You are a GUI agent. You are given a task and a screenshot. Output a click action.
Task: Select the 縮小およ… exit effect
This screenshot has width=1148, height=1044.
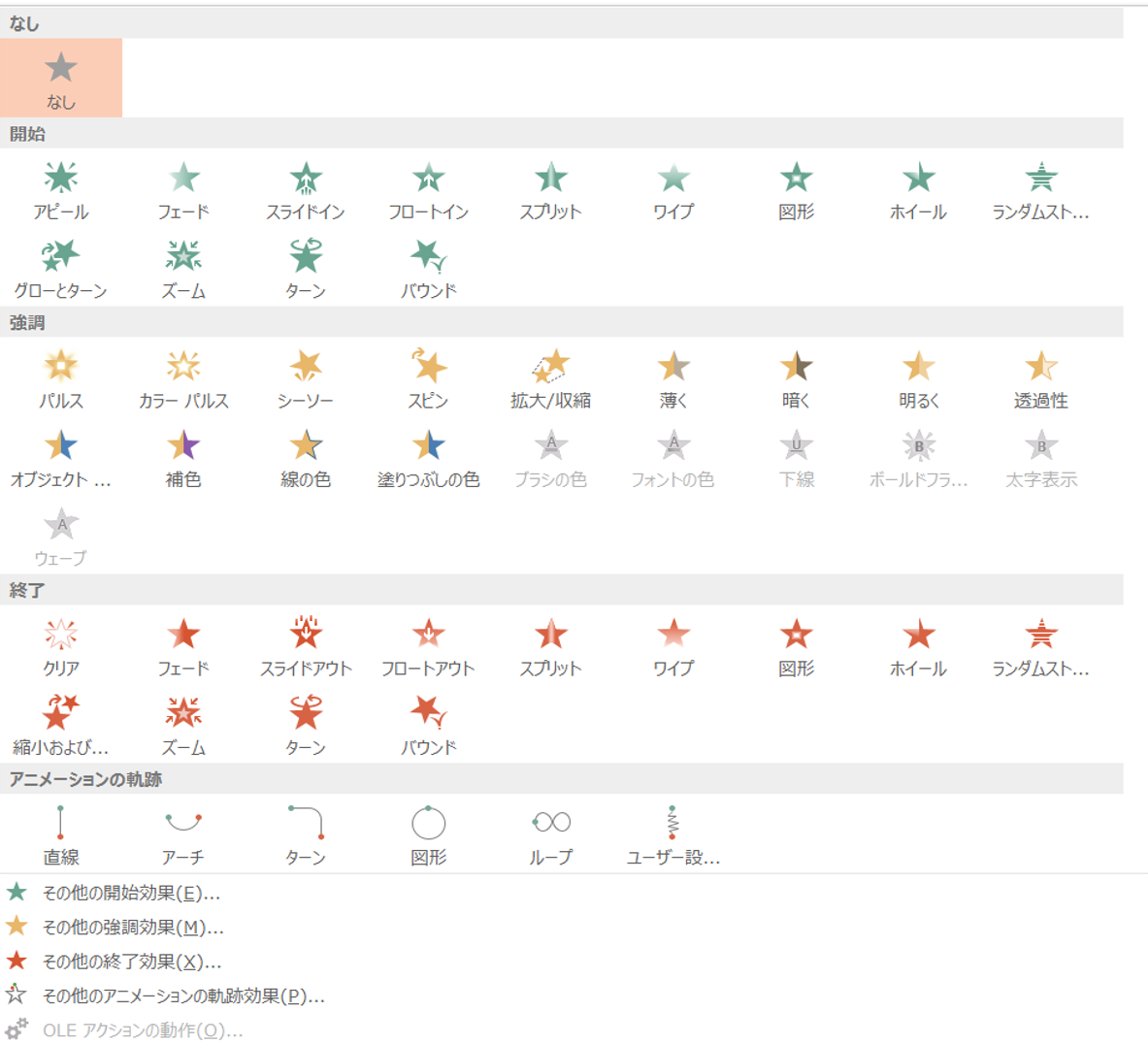point(61,727)
